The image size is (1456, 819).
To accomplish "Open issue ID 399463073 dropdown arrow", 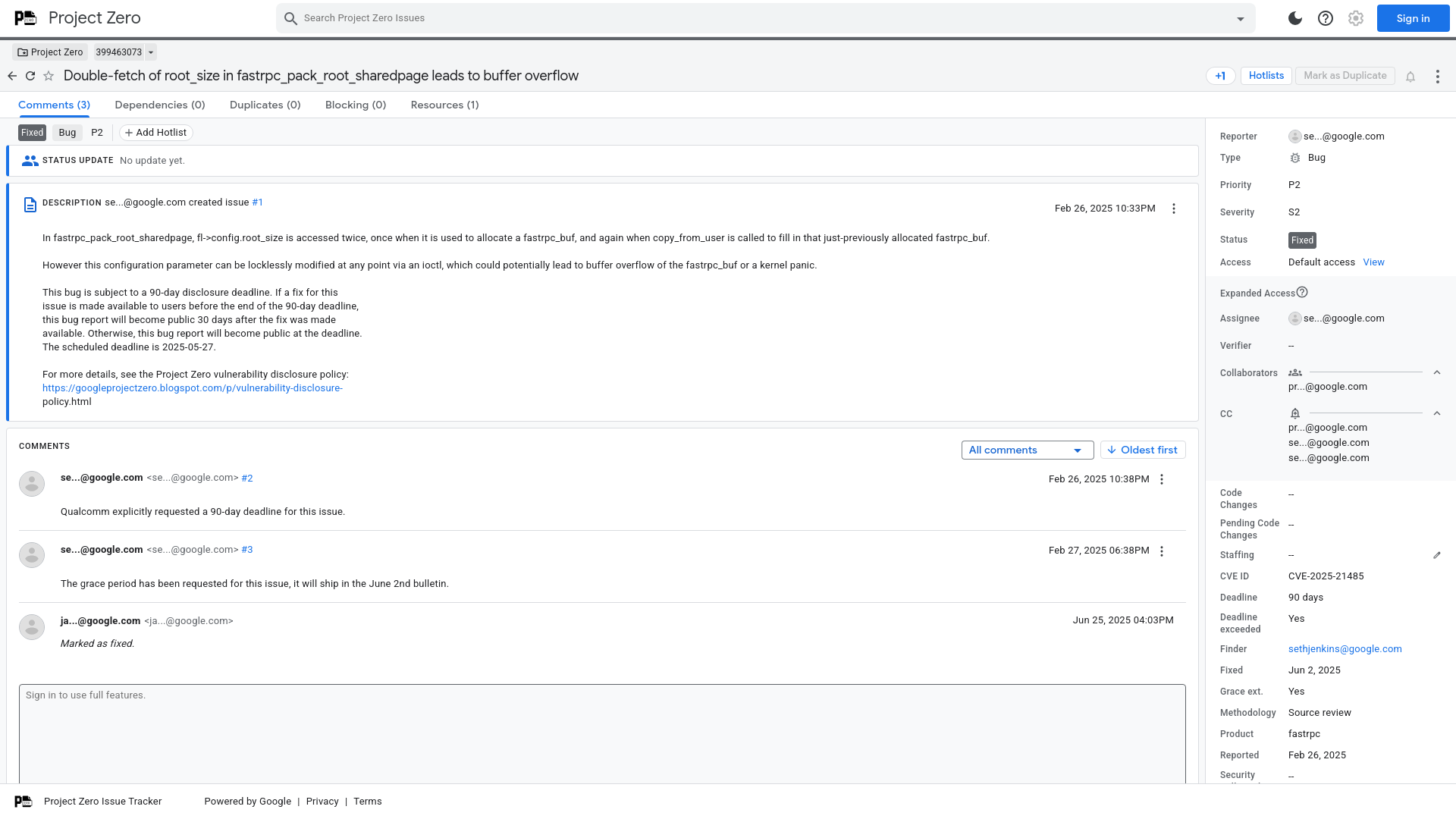I will pyautogui.click(x=151, y=52).
